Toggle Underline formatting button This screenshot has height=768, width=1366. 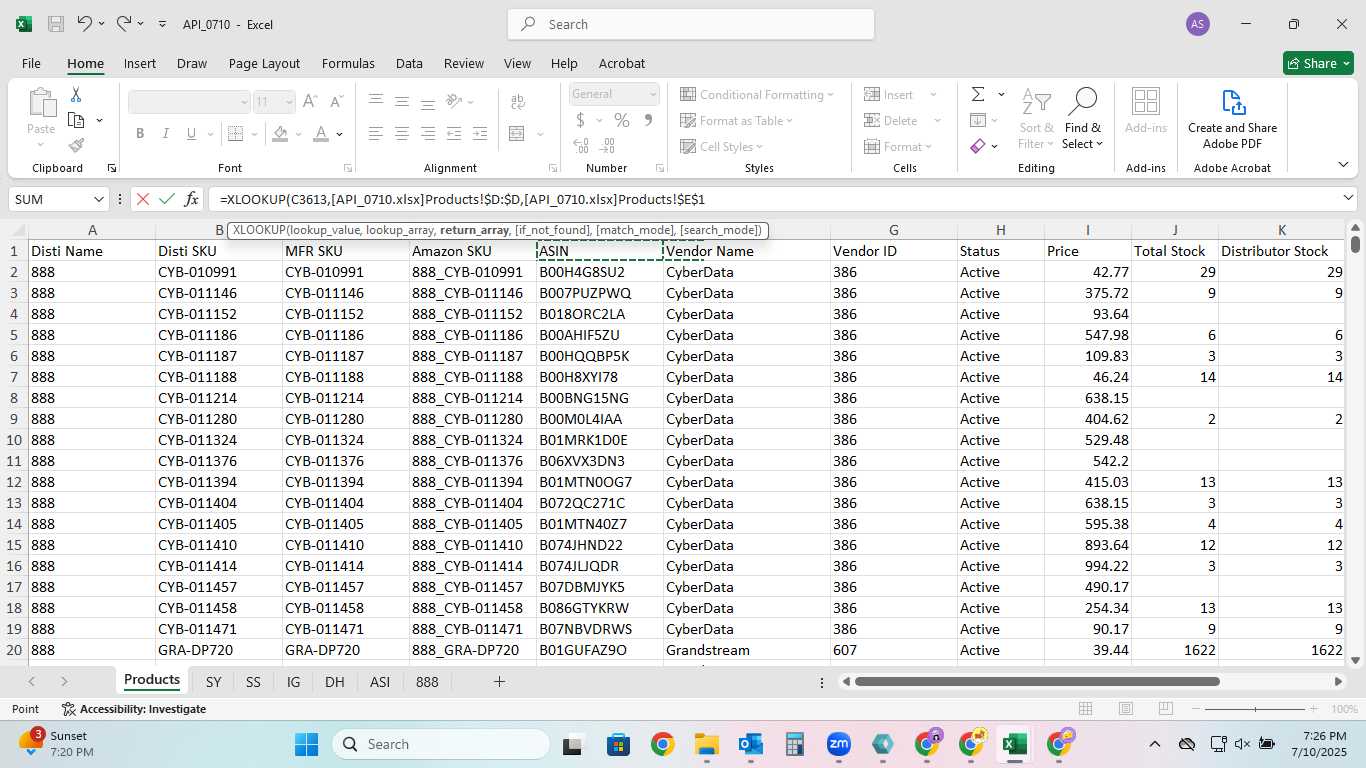click(x=192, y=134)
